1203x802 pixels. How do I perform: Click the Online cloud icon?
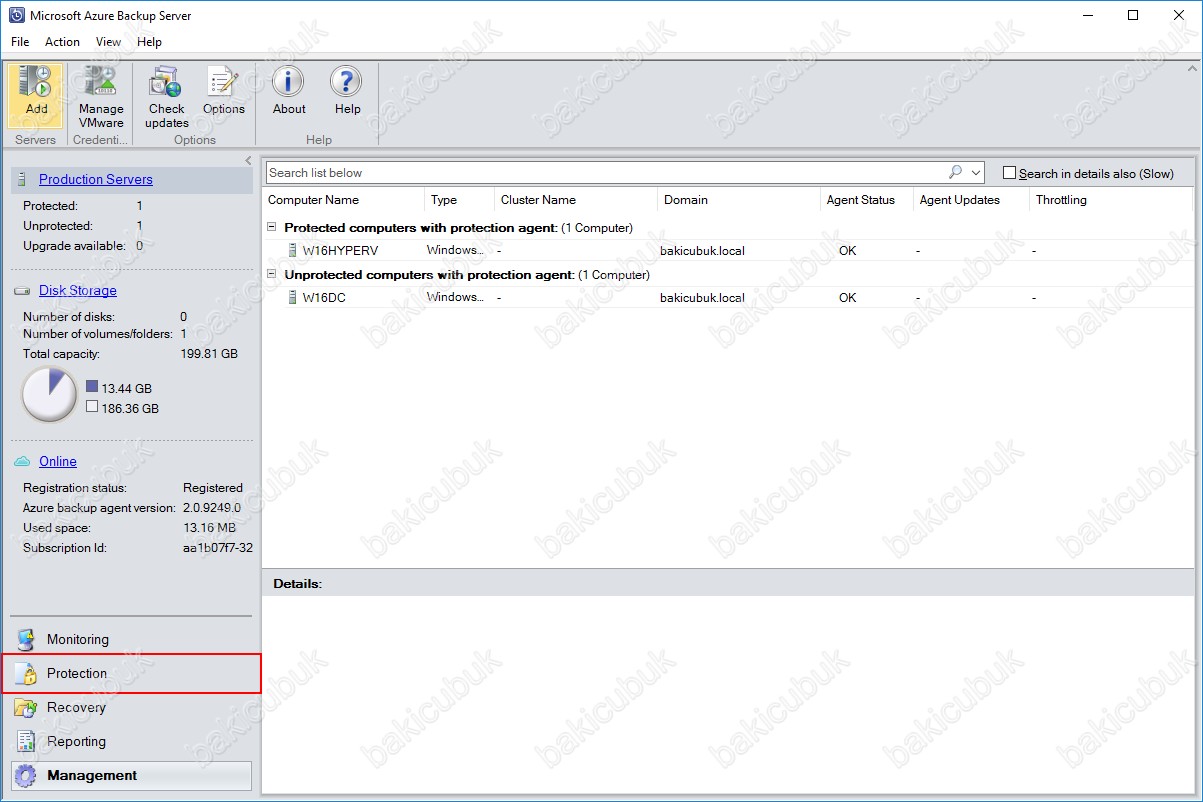[x=22, y=461]
